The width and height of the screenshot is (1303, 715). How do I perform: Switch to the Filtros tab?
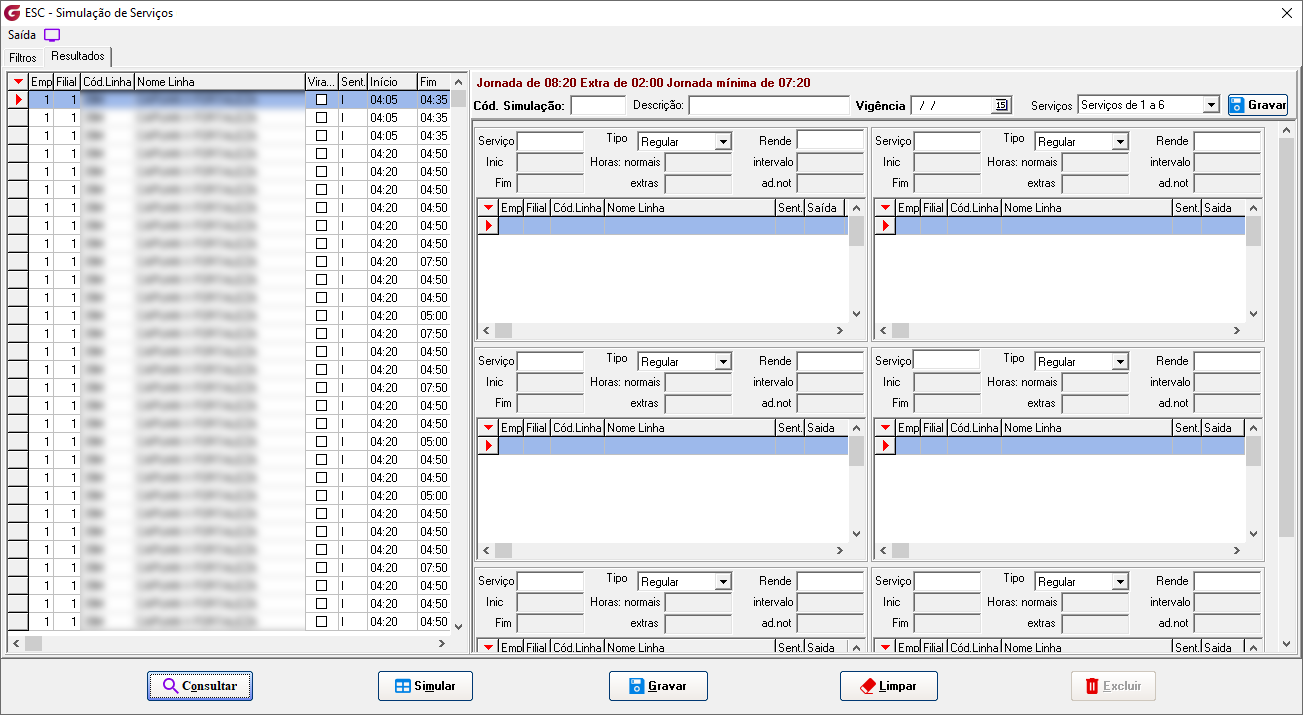pyautogui.click(x=23, y=58)
